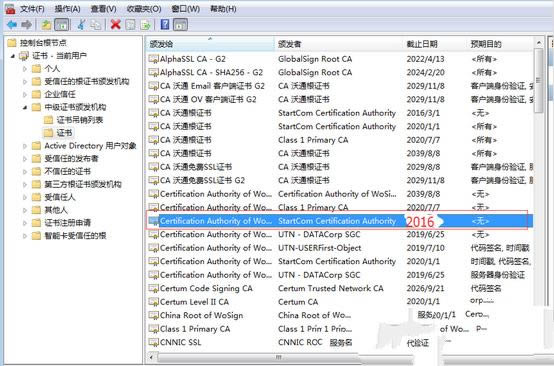554x366 pixels.
Task: Click certificate icon of AlphaSSL CA - G2
Action: pos(154,59)
